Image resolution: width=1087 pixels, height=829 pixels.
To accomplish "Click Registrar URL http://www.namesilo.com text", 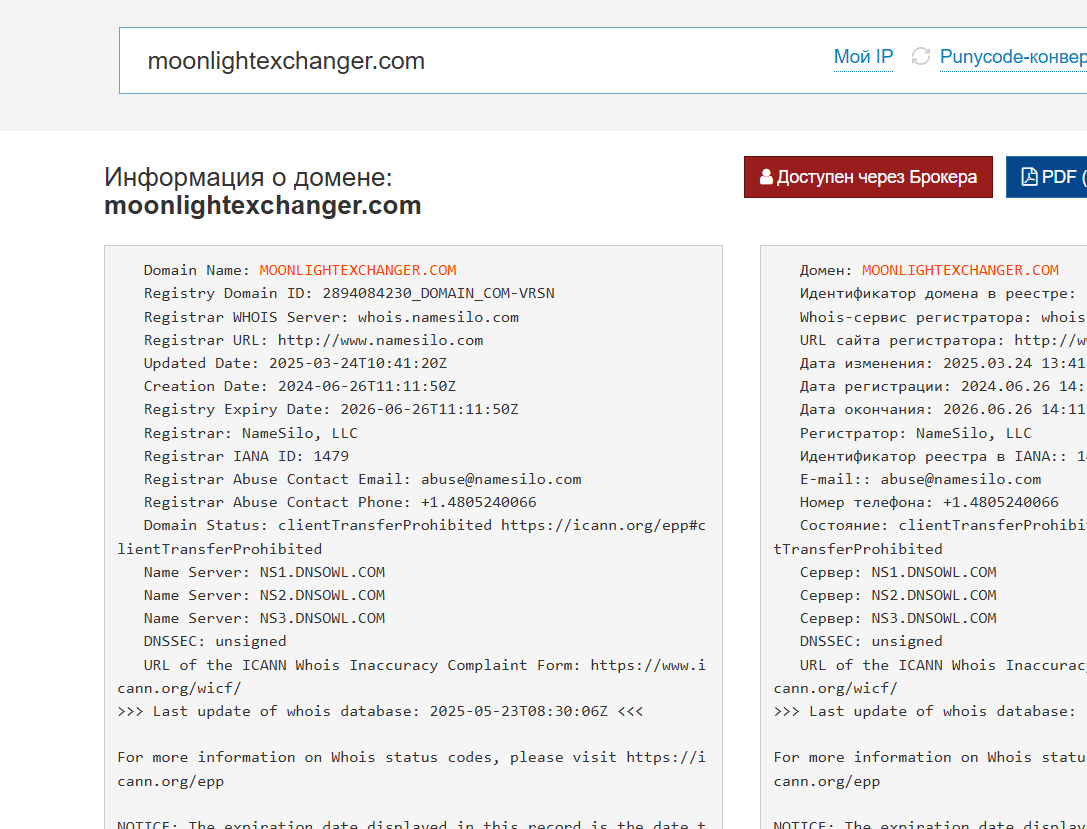I will pos(313,340).
